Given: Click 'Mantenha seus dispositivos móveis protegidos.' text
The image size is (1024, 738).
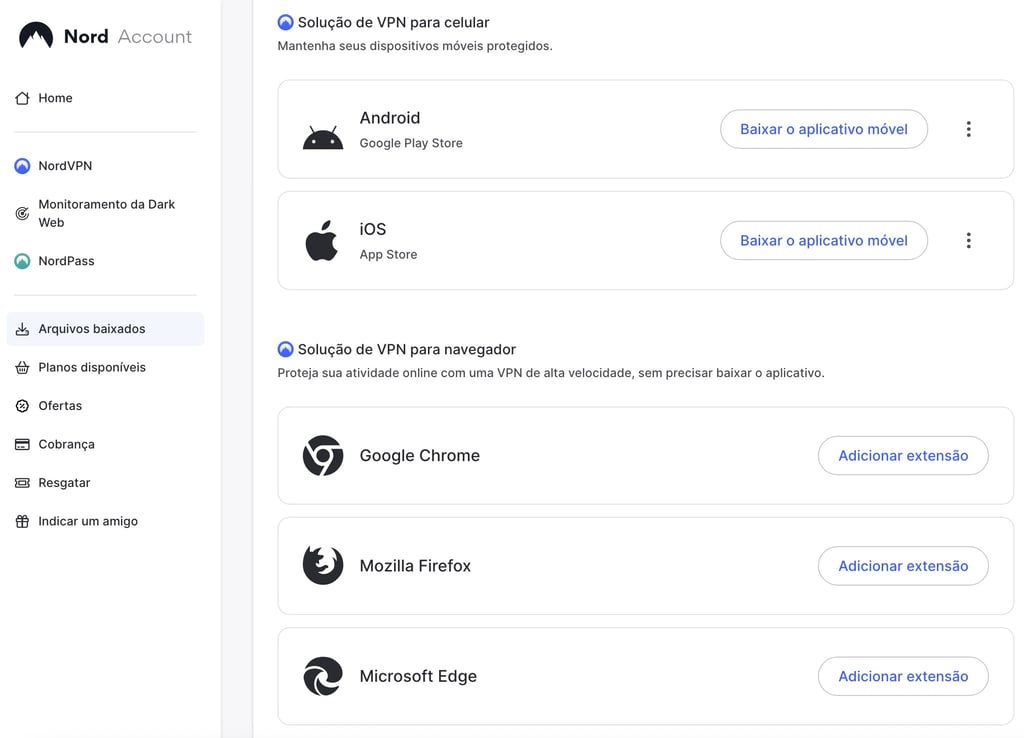Looking at the screenshot, I should [415, 46].
